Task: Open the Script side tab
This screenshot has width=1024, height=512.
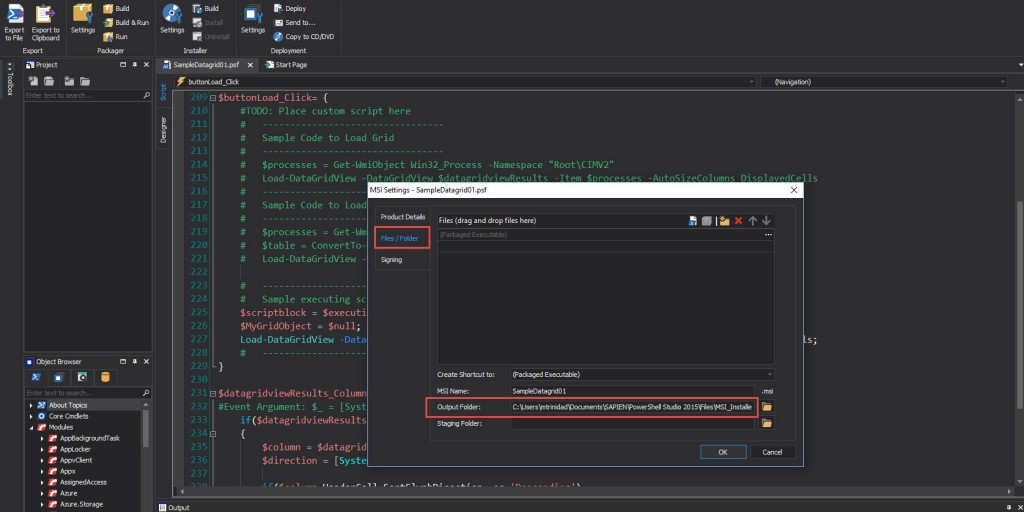Action: click(x=163, y=92)
